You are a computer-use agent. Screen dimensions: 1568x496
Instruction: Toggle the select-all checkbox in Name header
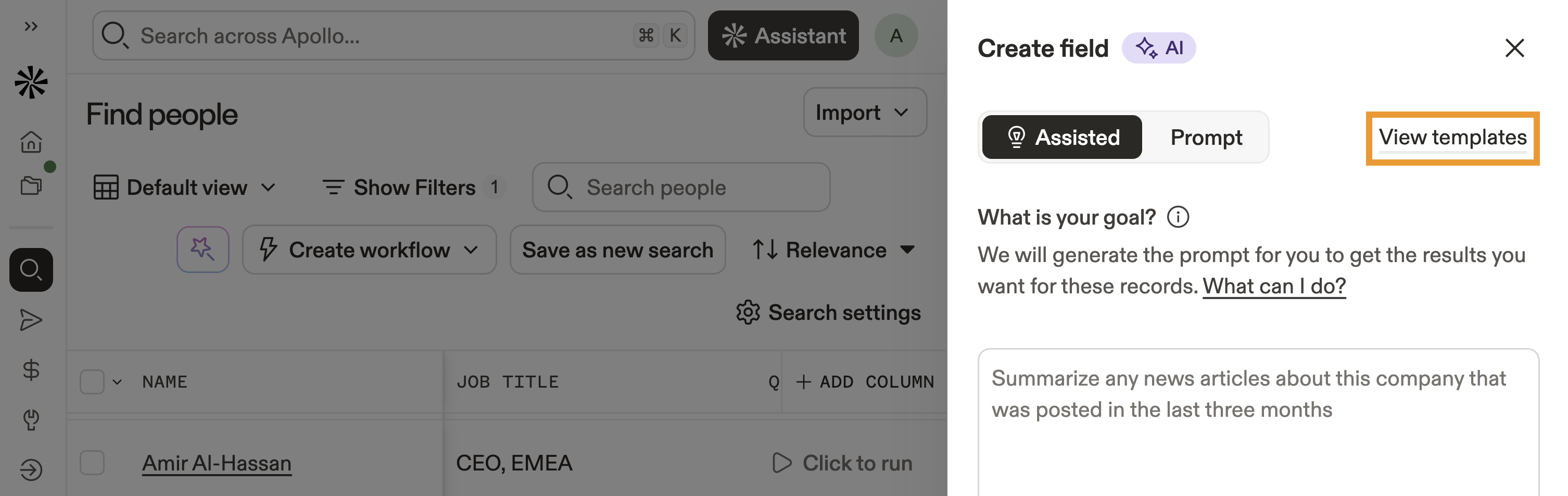(x=92, y=382)
